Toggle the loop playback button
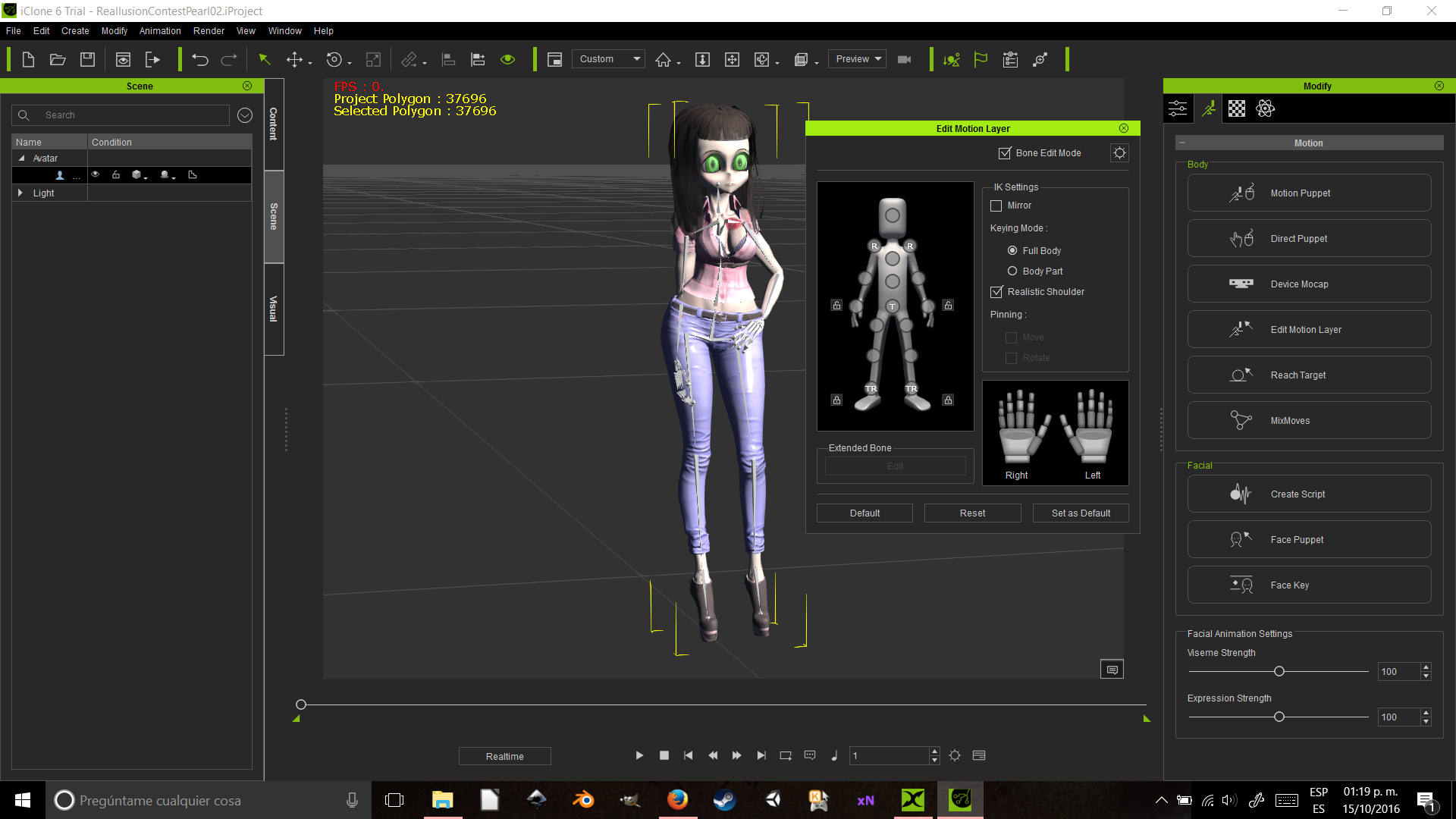This screenshot has height=819, width=1456. pos(786,756)
